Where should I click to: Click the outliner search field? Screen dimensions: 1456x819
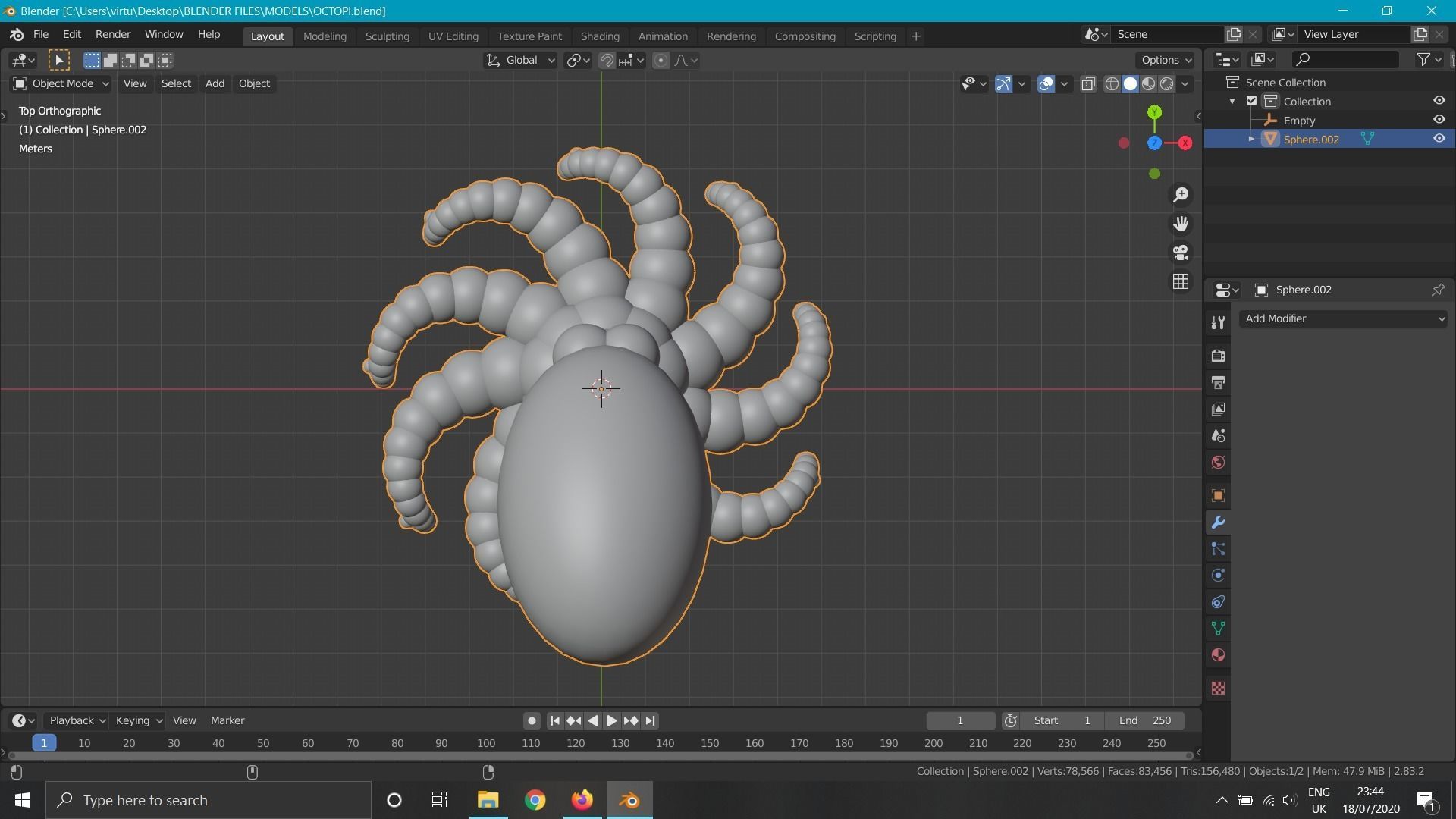1346,59
